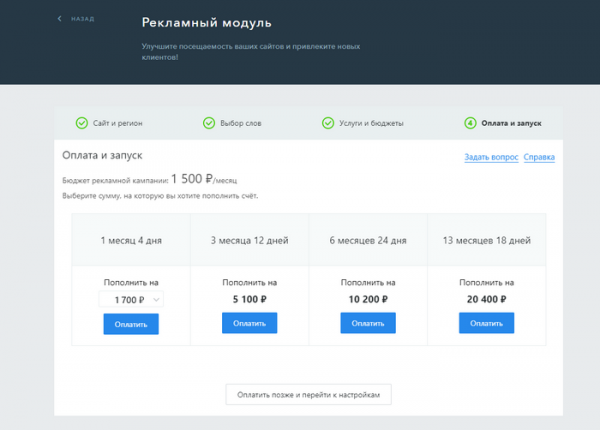Open the Справка link
This screenshot has height=430, width=600.
pos(539,157)
